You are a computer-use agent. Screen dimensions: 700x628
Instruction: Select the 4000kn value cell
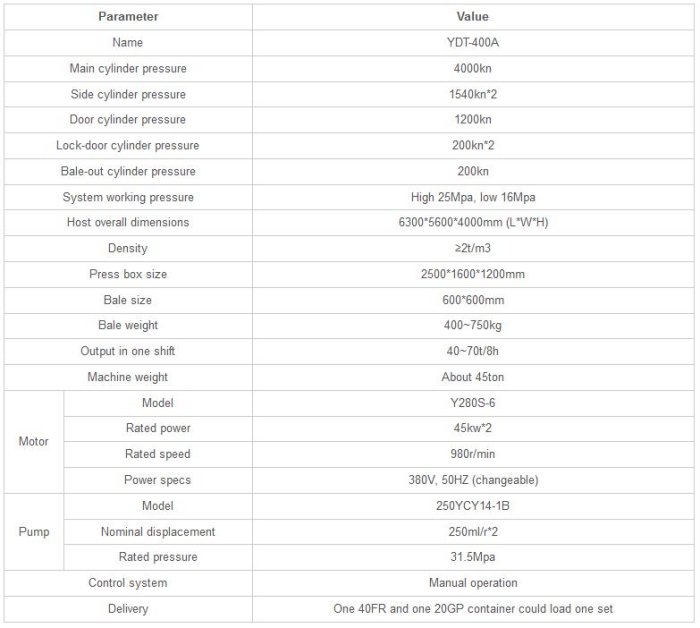pyautogui.click(x=473, y=69)
